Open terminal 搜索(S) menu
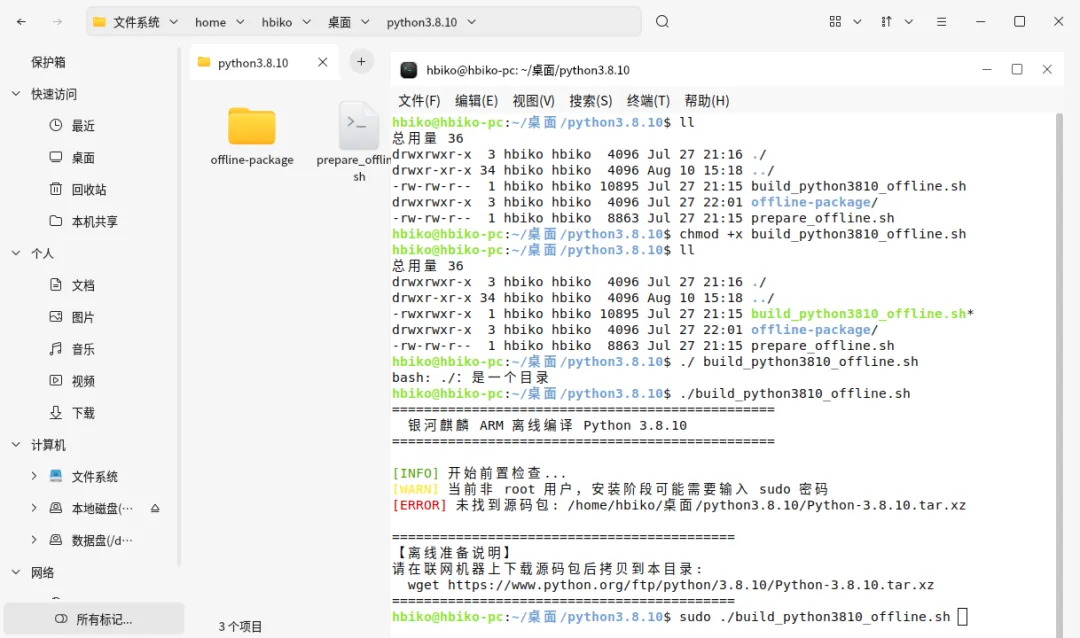Screen dimensions: 1080x638 tap(590, 101)
